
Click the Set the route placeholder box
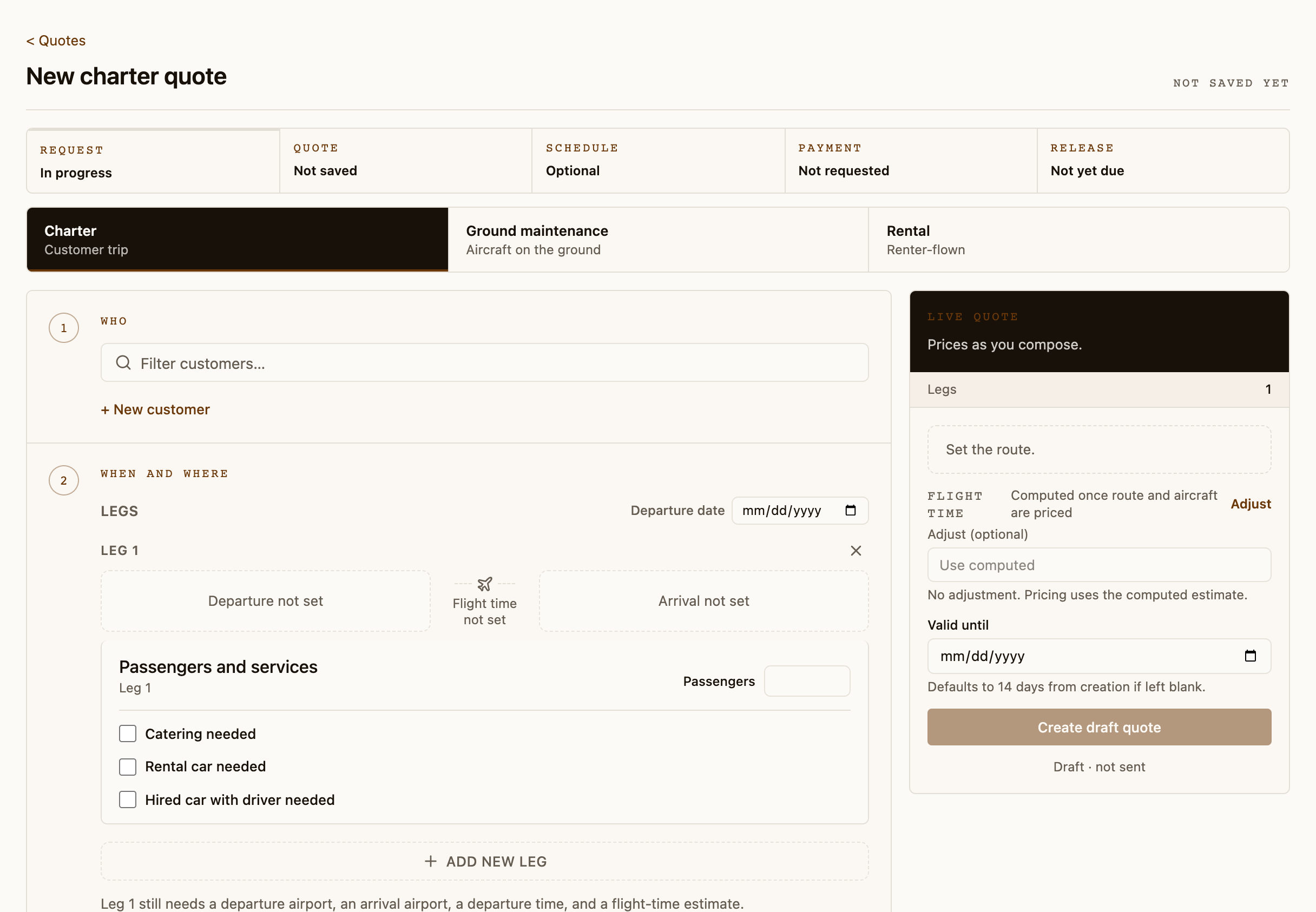pos(1099,449)
